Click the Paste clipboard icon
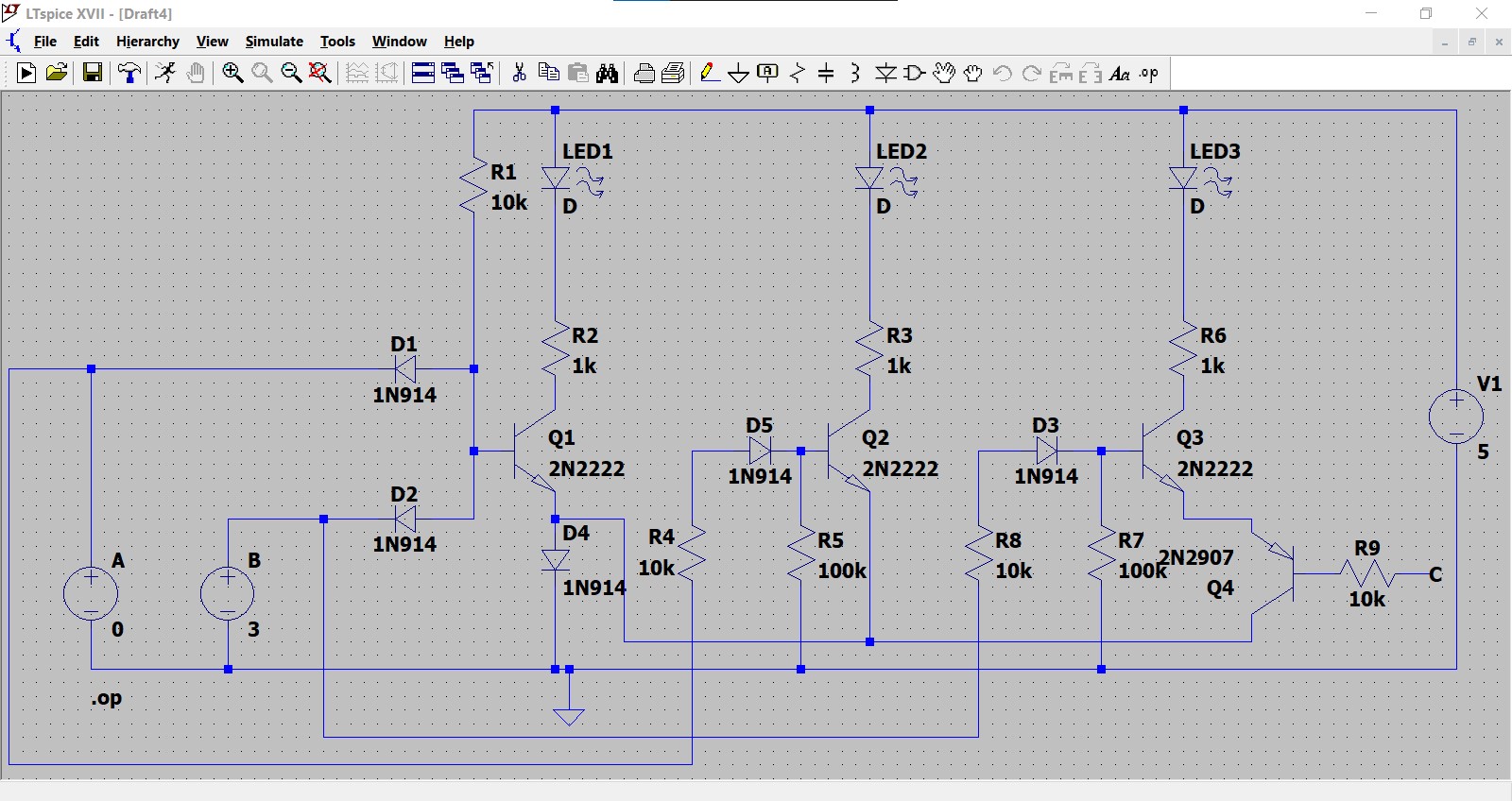The image size is (1512, 801). (x=577, y=73)
